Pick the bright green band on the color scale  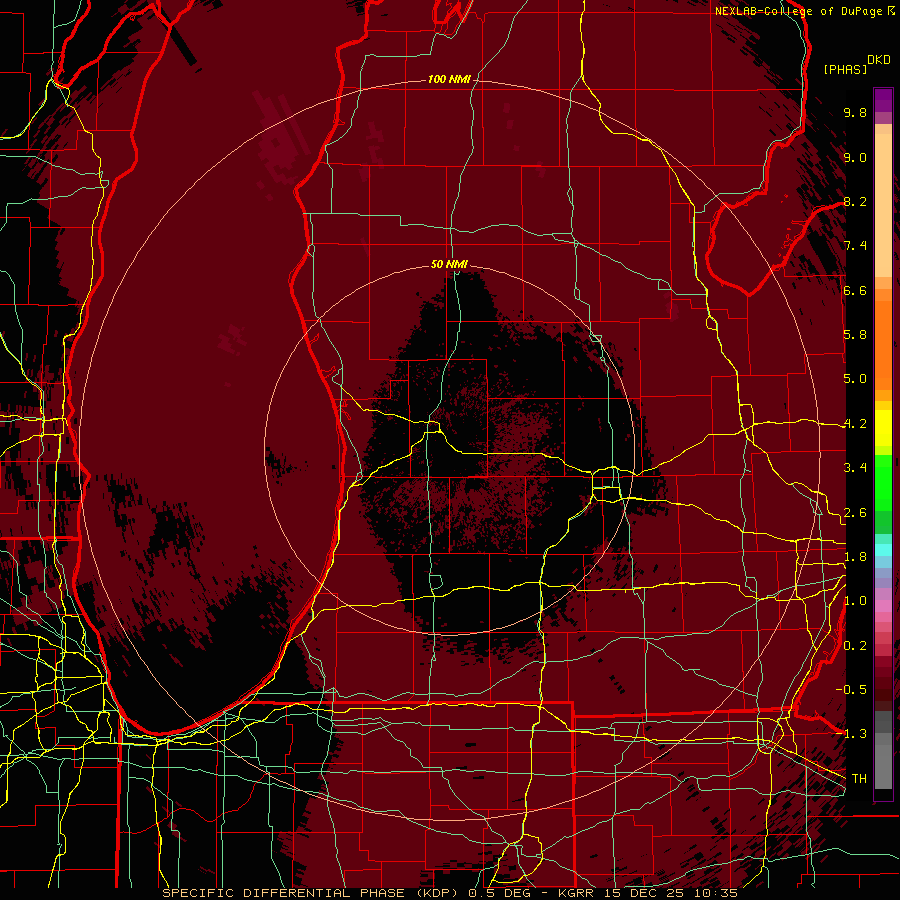pos(883,482)
